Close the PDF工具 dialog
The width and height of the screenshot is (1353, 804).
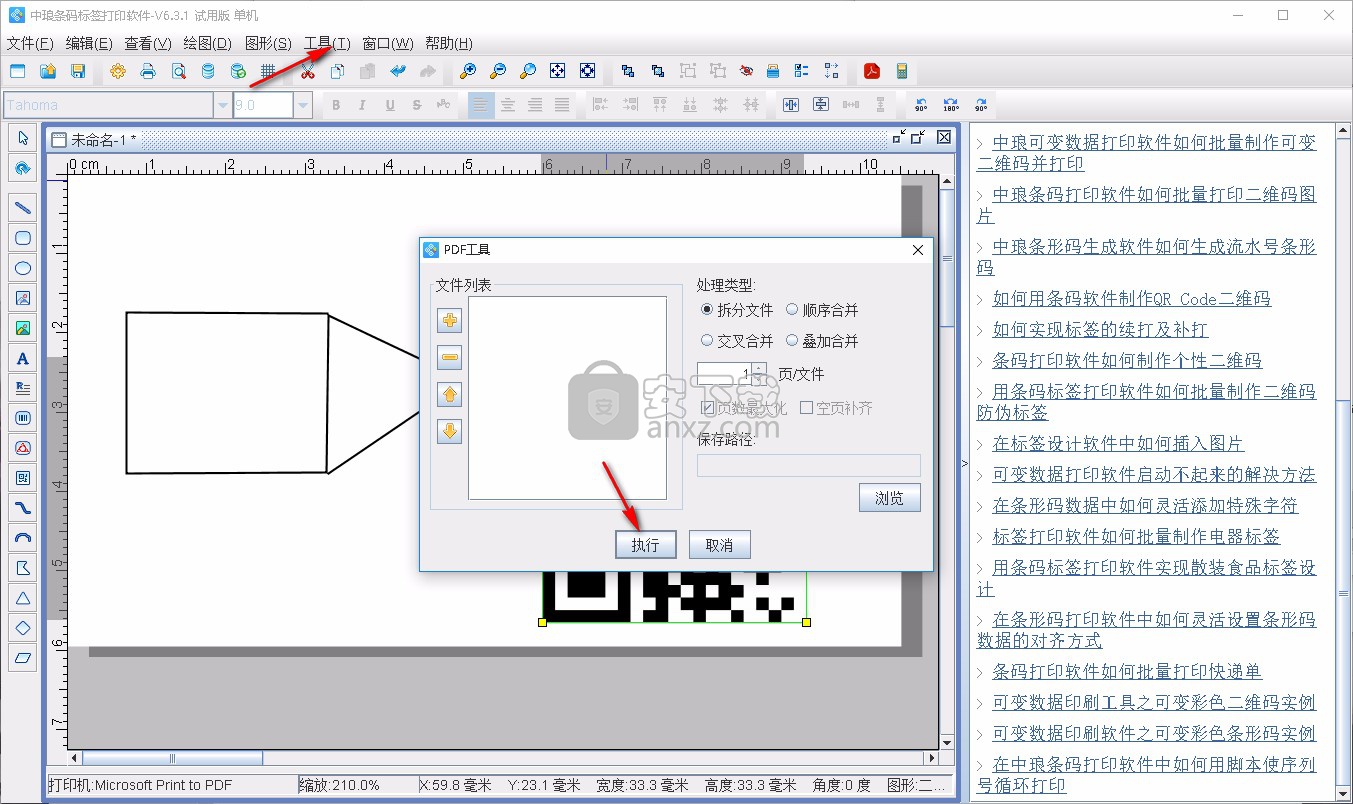[918, 250]
